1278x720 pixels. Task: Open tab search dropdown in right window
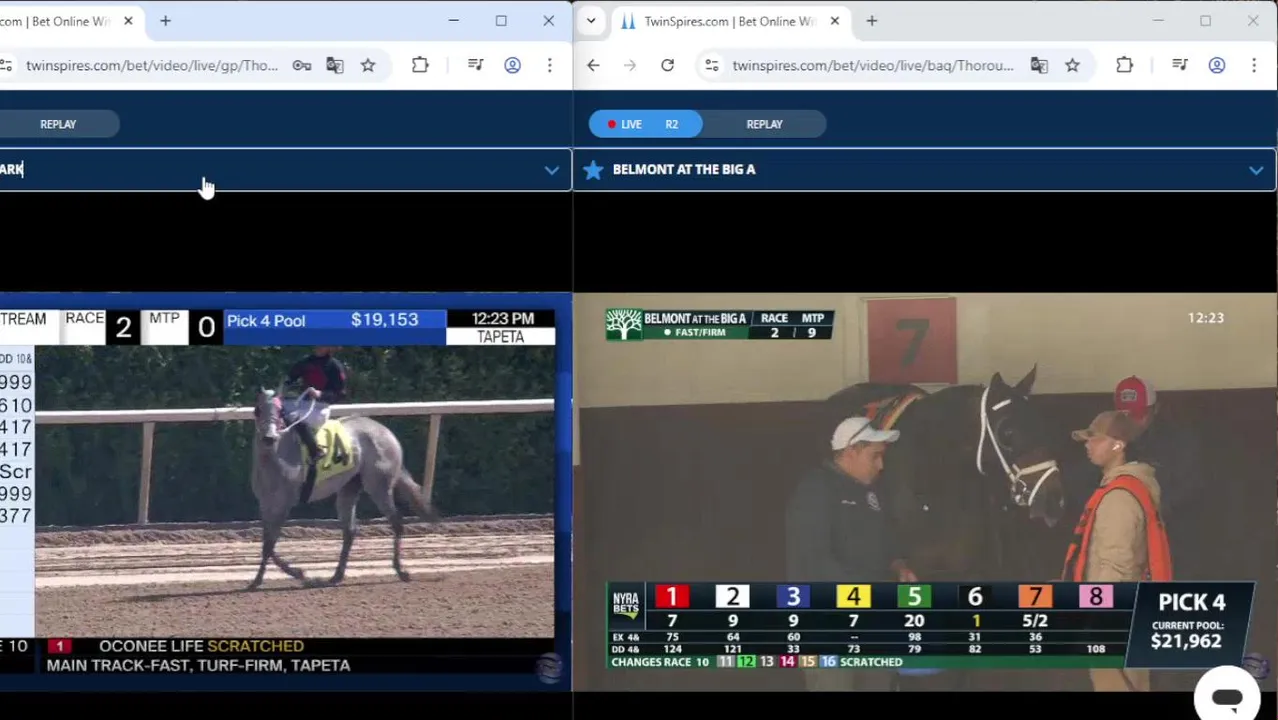tap(591, 21)
